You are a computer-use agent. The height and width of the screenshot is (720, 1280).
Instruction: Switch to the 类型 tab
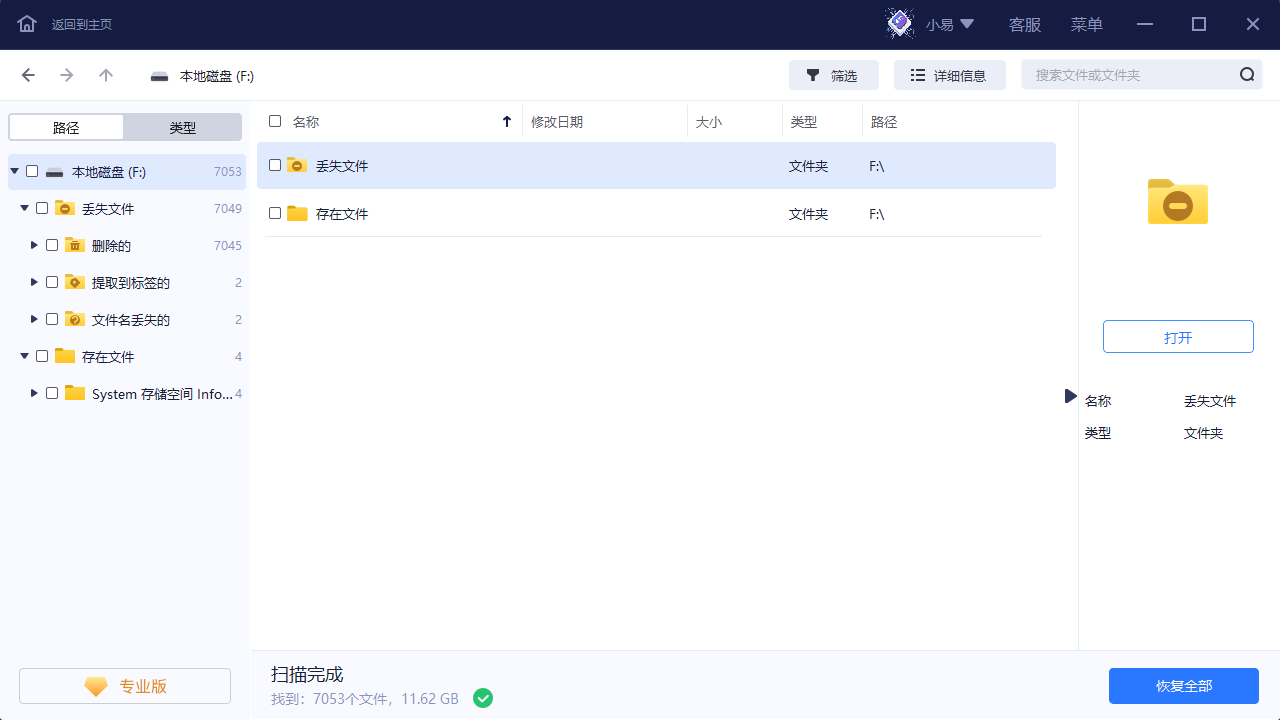pyautogui.click(x=182, y=126)
